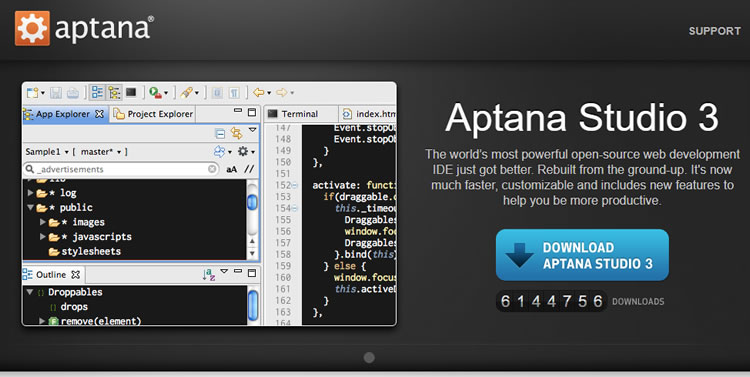
Task: Click the New file toolbar icon
Action: (33, 92)
